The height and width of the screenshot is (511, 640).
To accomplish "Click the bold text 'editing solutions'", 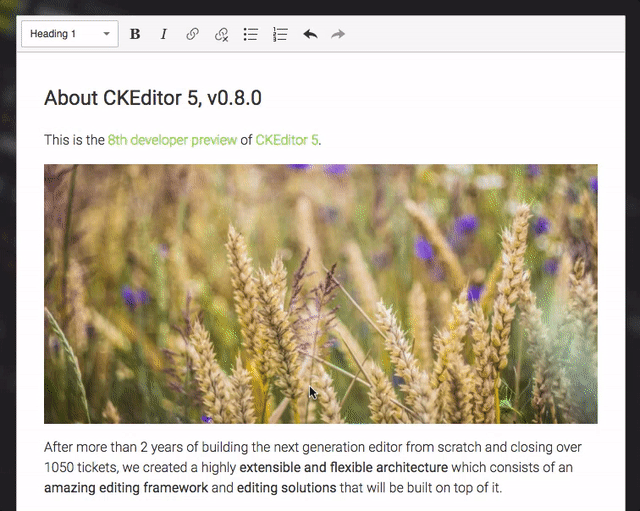I will [287, 488].
